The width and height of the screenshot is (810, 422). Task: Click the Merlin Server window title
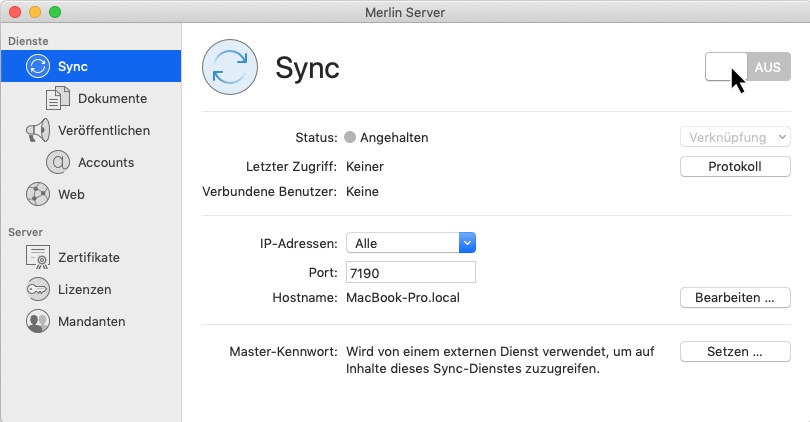point(405,12)
